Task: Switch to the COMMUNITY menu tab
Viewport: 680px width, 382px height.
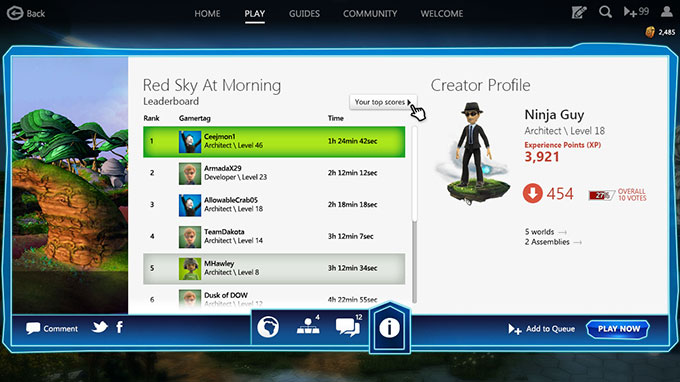Action: (x=370, y=13)
